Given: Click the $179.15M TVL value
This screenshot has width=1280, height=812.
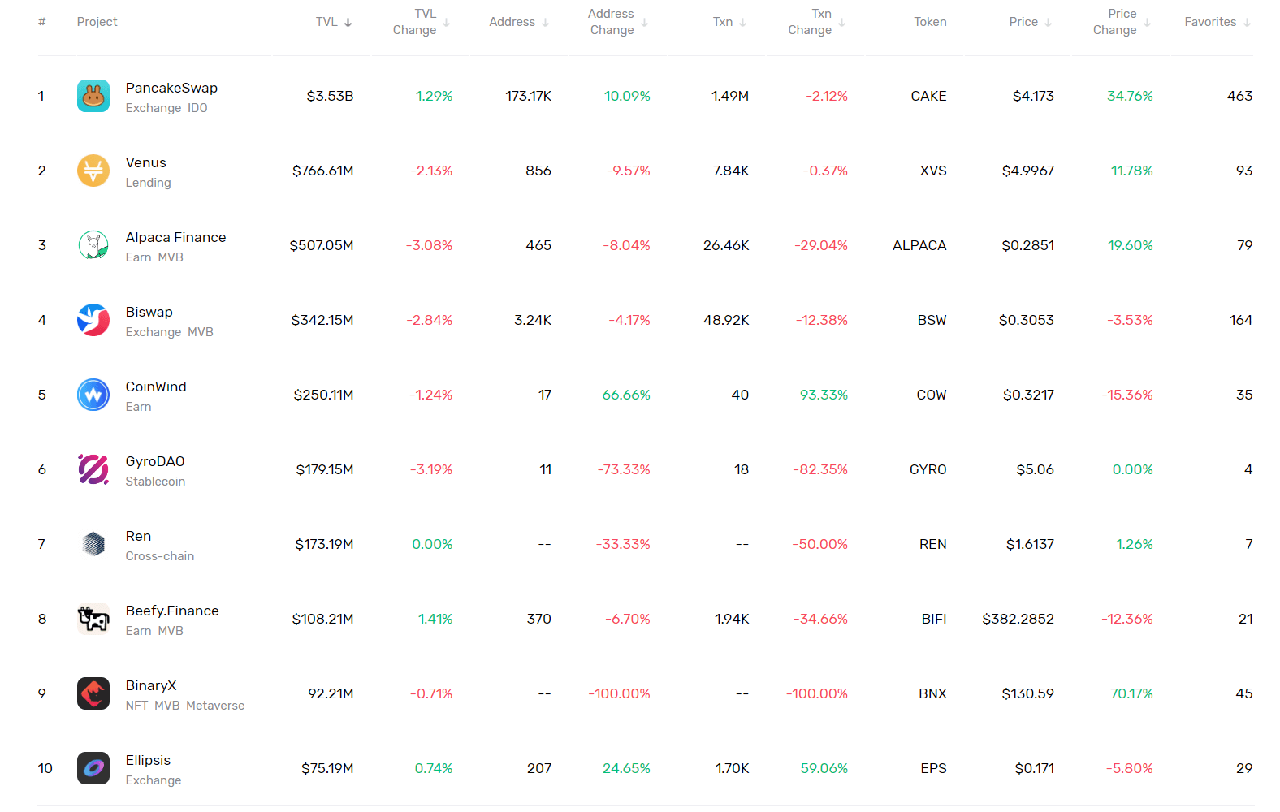Looking at the screenshot, I should point(324,469).
